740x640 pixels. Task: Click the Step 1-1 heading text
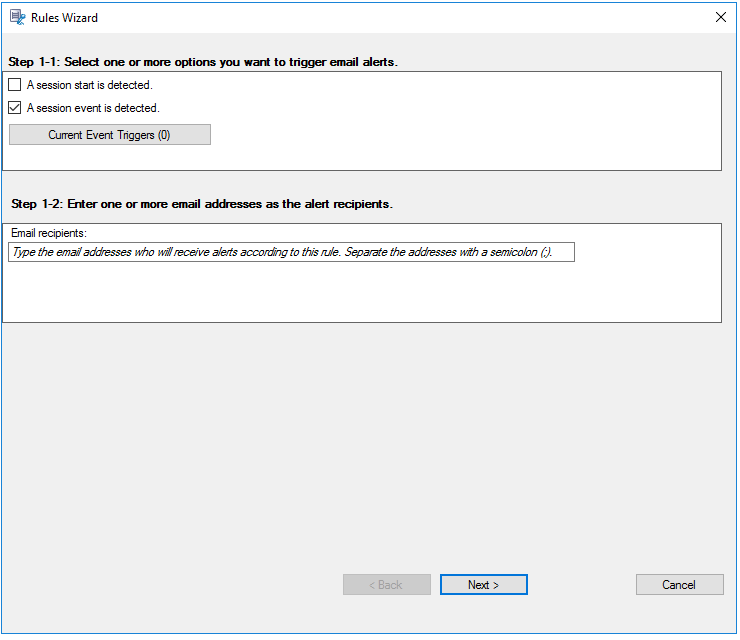coord(204,62)
